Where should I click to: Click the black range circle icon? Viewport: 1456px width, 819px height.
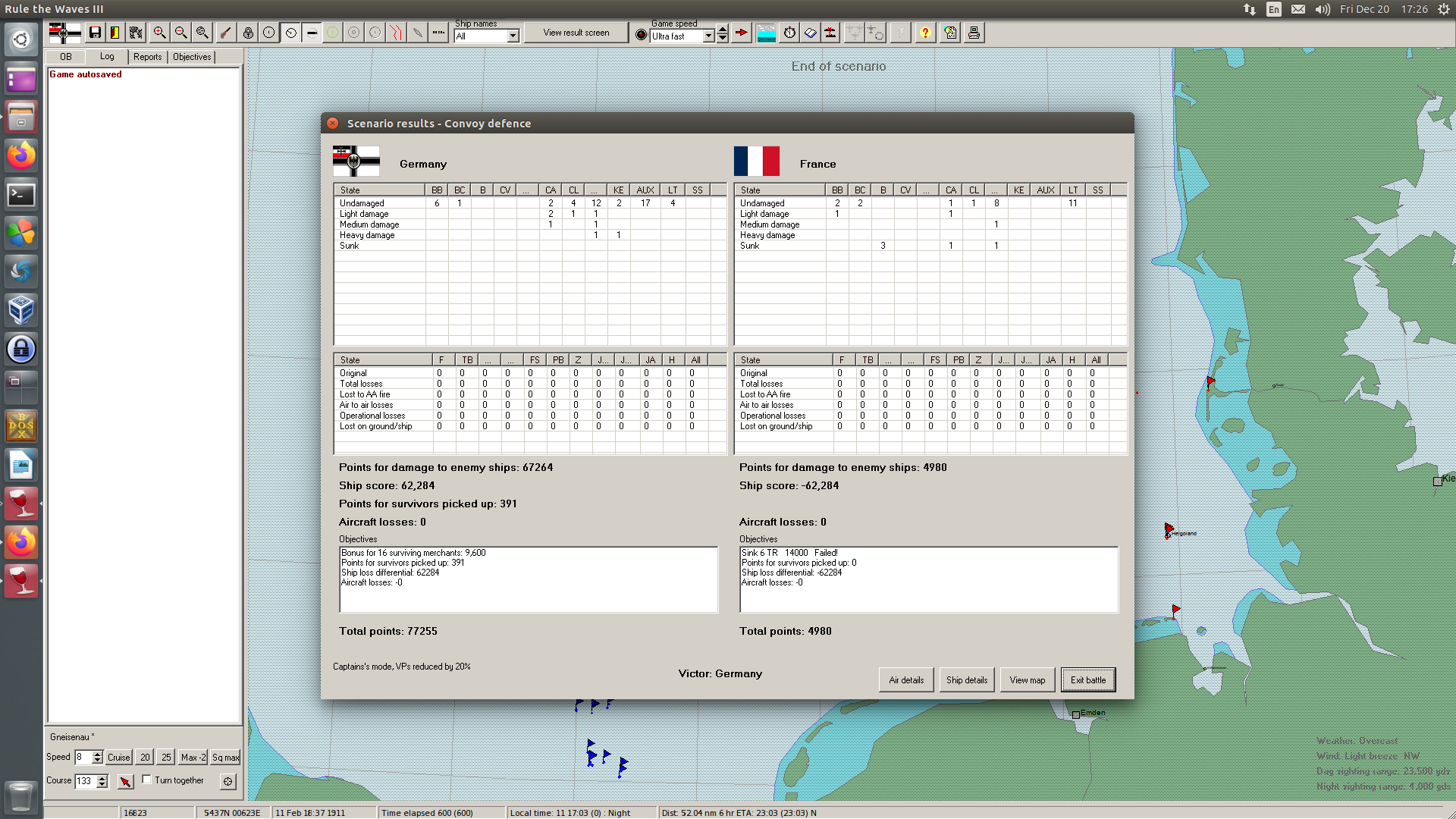point(269,33)
